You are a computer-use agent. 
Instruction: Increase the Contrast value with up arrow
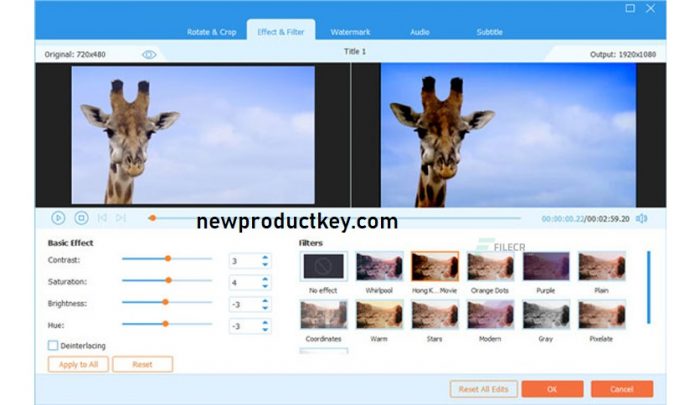click(x=265, y=256)
